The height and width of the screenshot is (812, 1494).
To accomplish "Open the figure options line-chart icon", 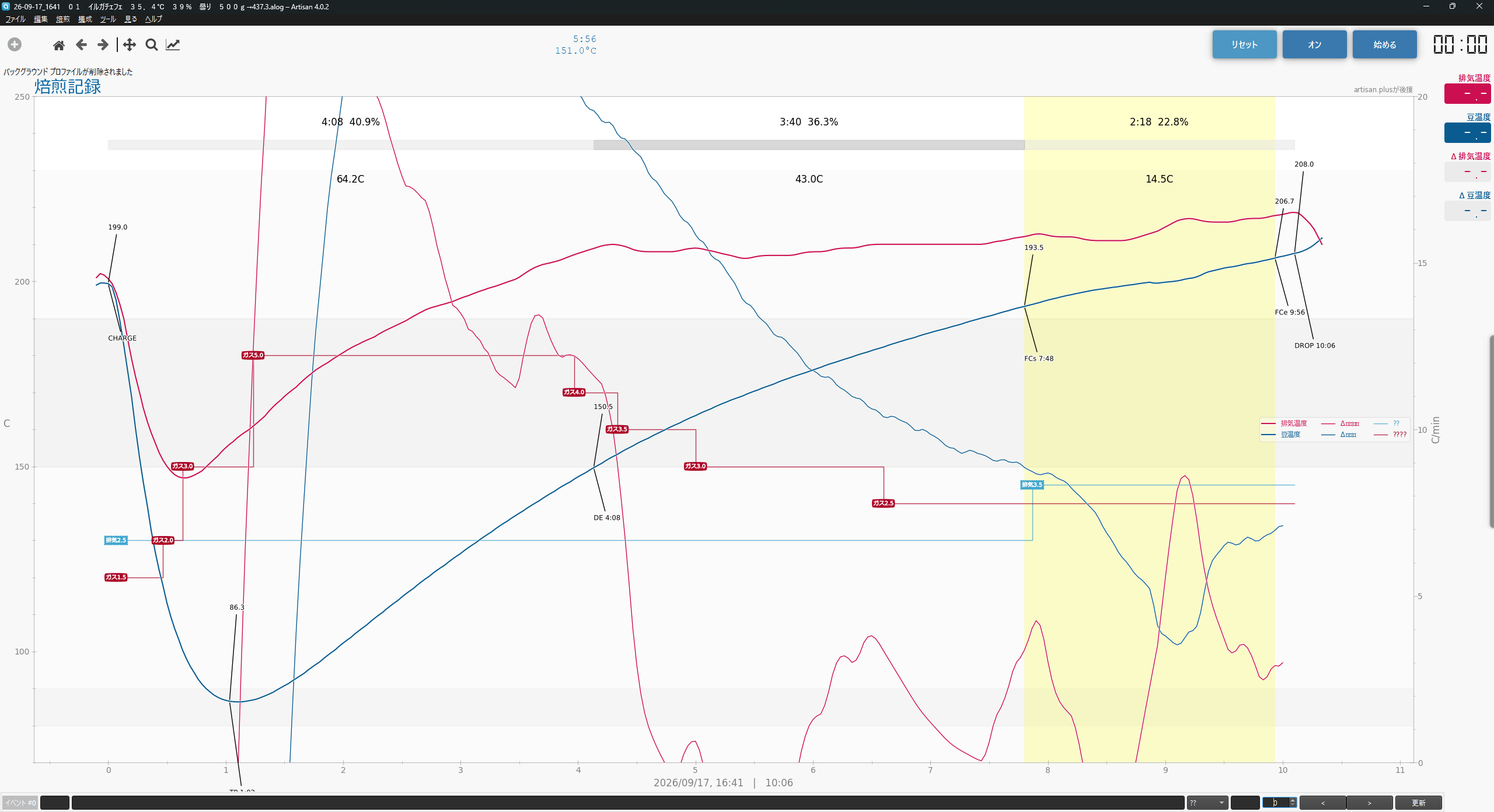I will [x=173, y=45].
